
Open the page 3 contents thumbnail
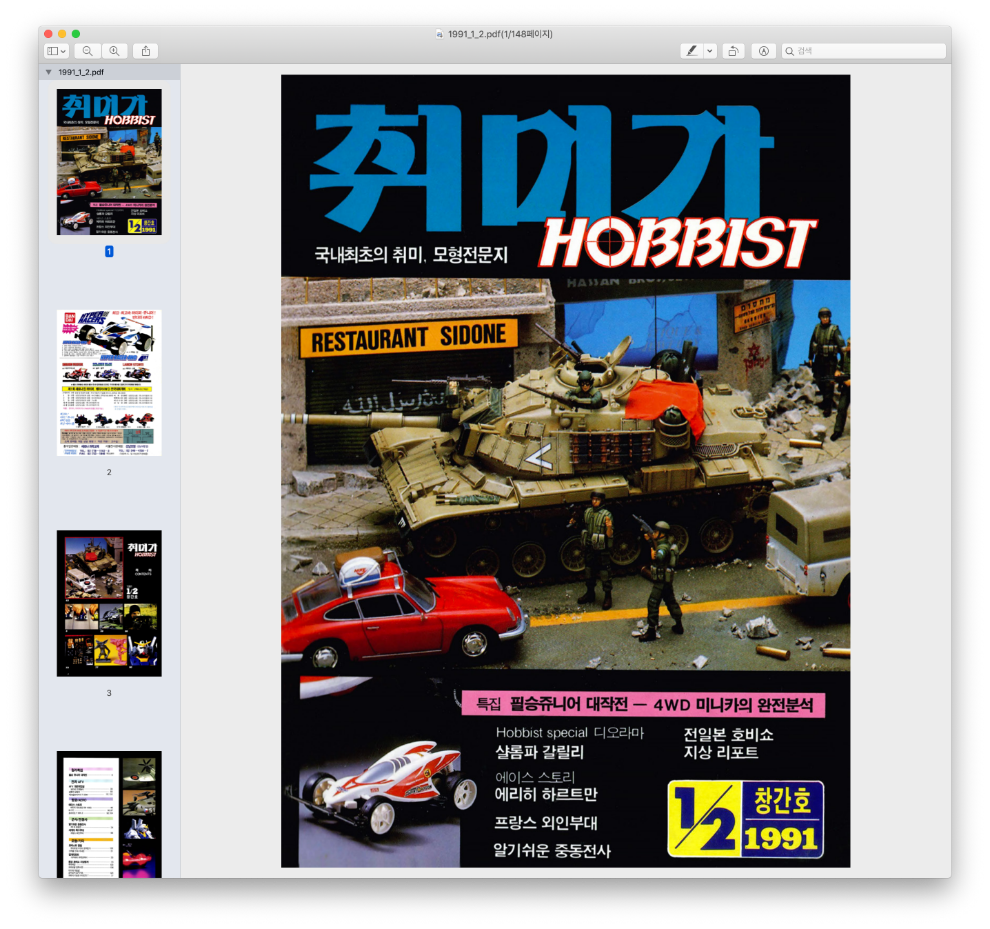point(109,603)
